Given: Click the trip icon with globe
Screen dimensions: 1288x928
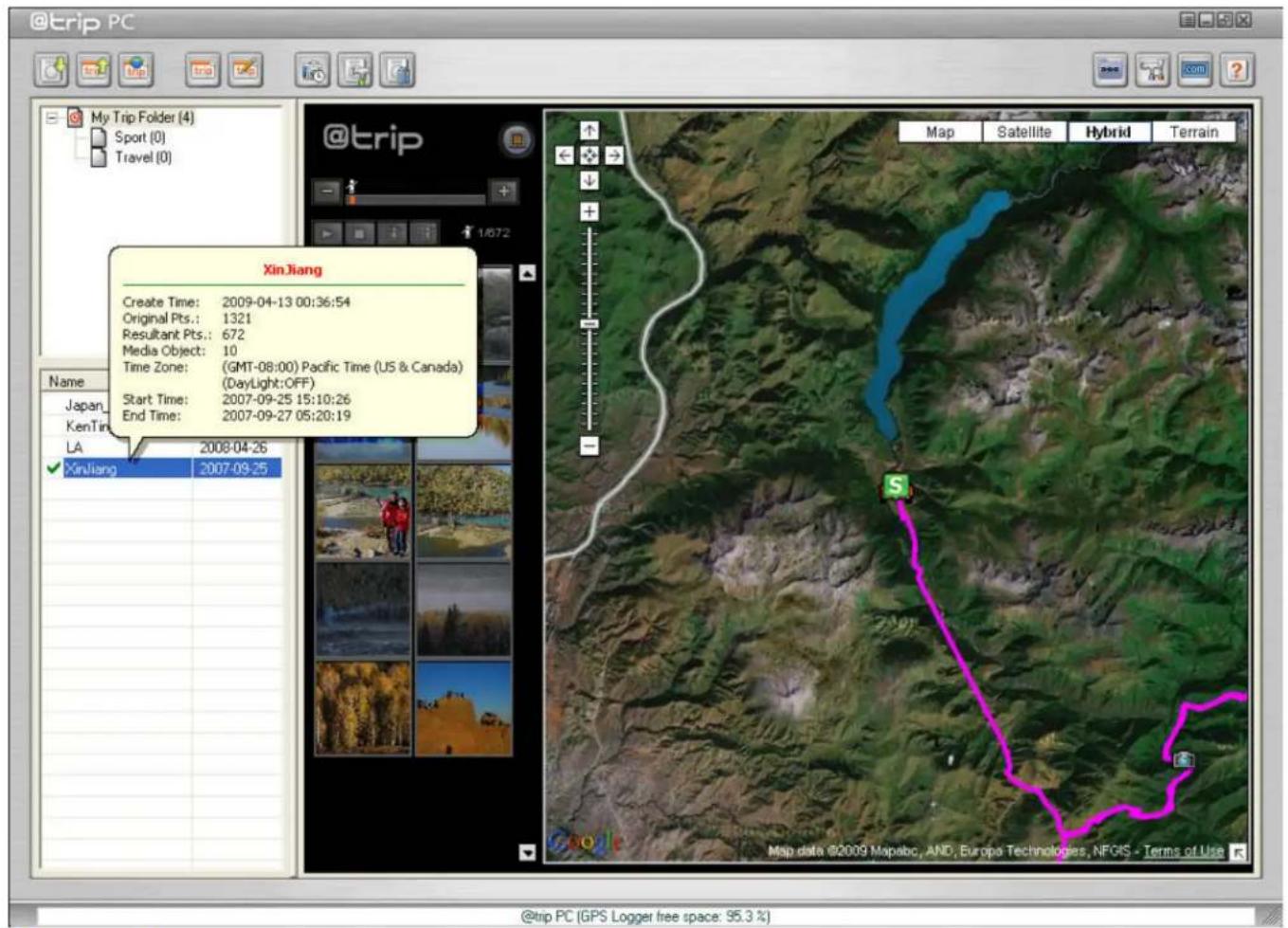Looking at the screenshot, I should tap(136, 70).
